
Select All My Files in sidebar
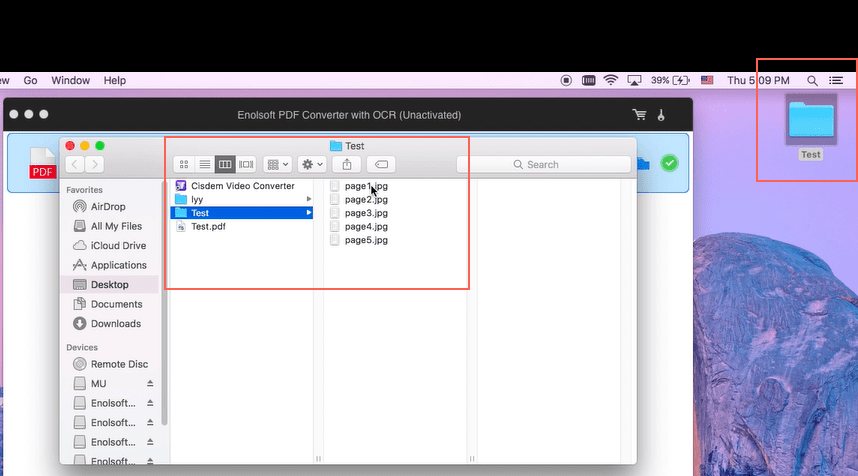tap(116, 226)
